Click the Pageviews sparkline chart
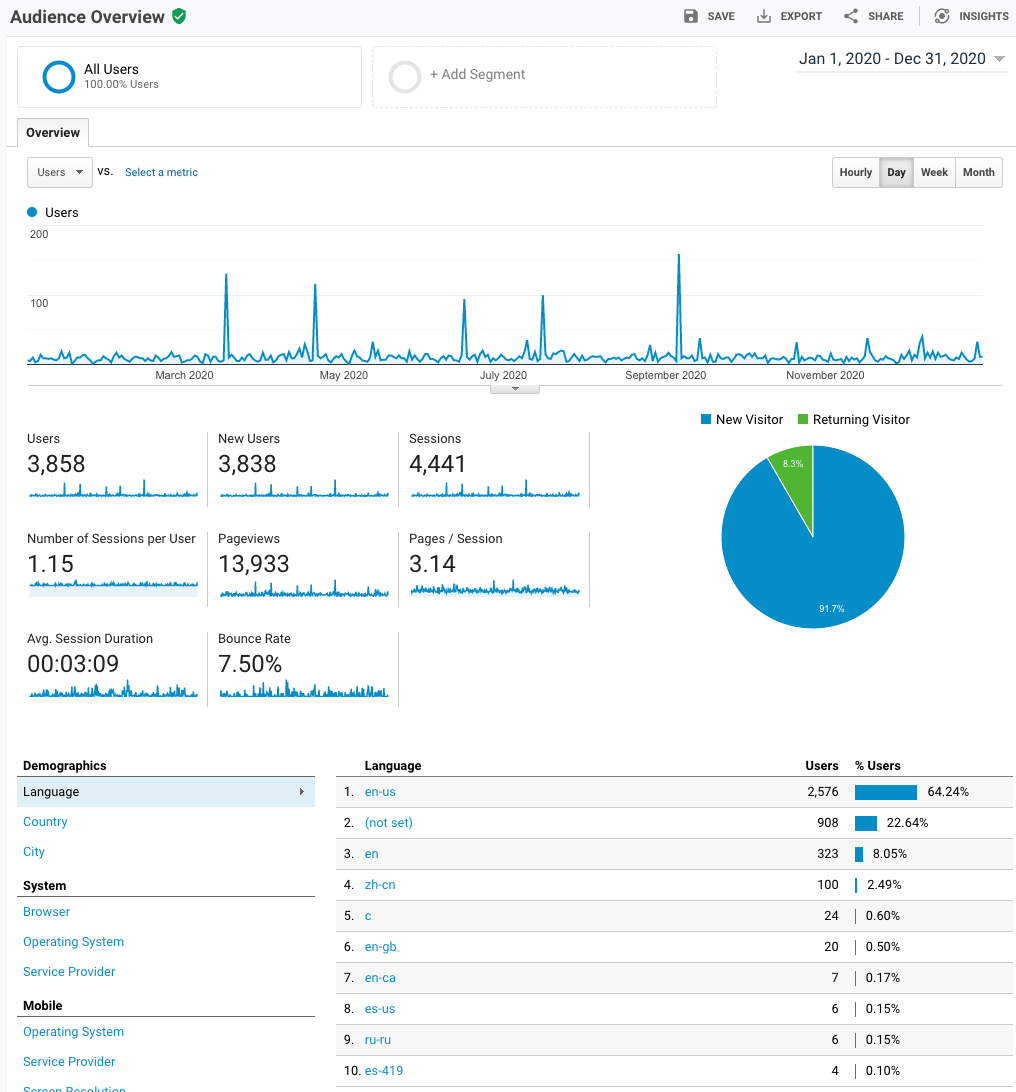This screenshot has height=1092, width=1016. point(304,588)
